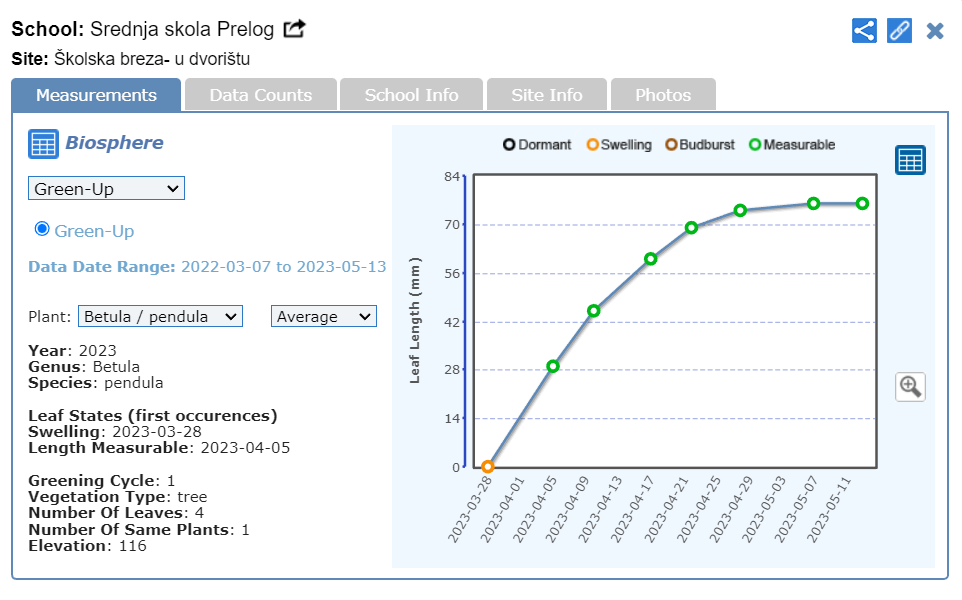Click the Biosphere heading link
The image size is (962, 600).
tap(114, 143)
